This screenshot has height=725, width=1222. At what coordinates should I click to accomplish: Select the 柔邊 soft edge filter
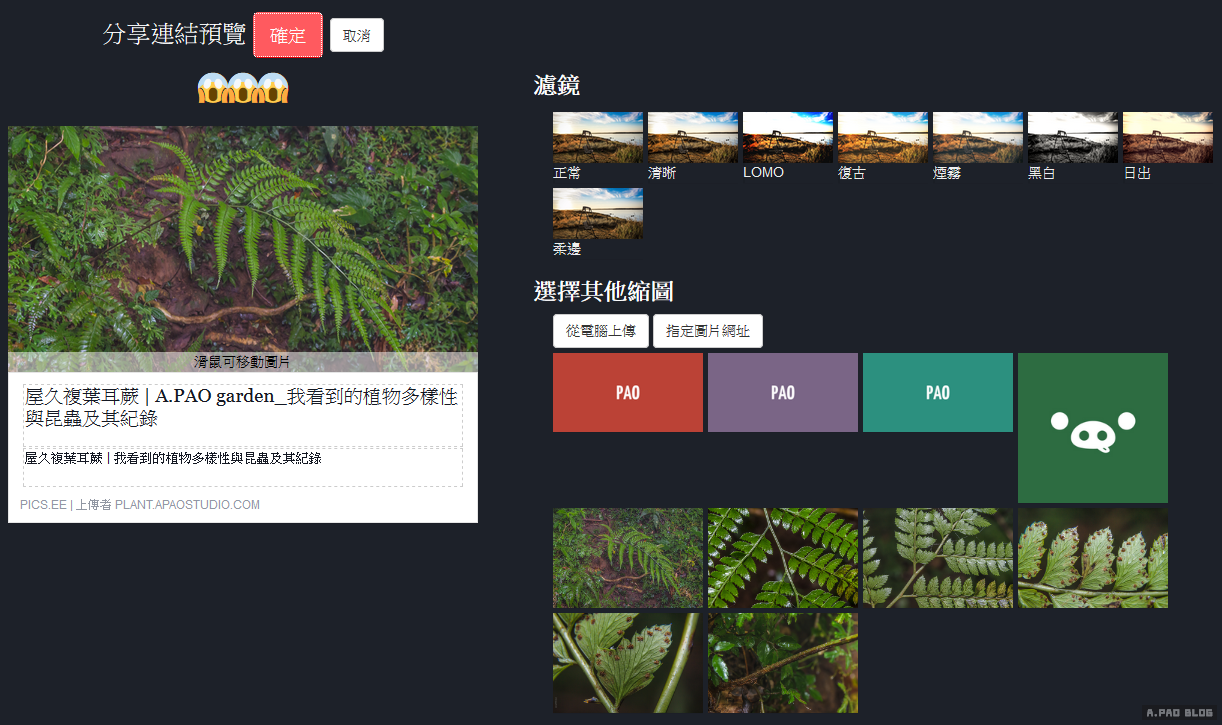click(597, 213)
